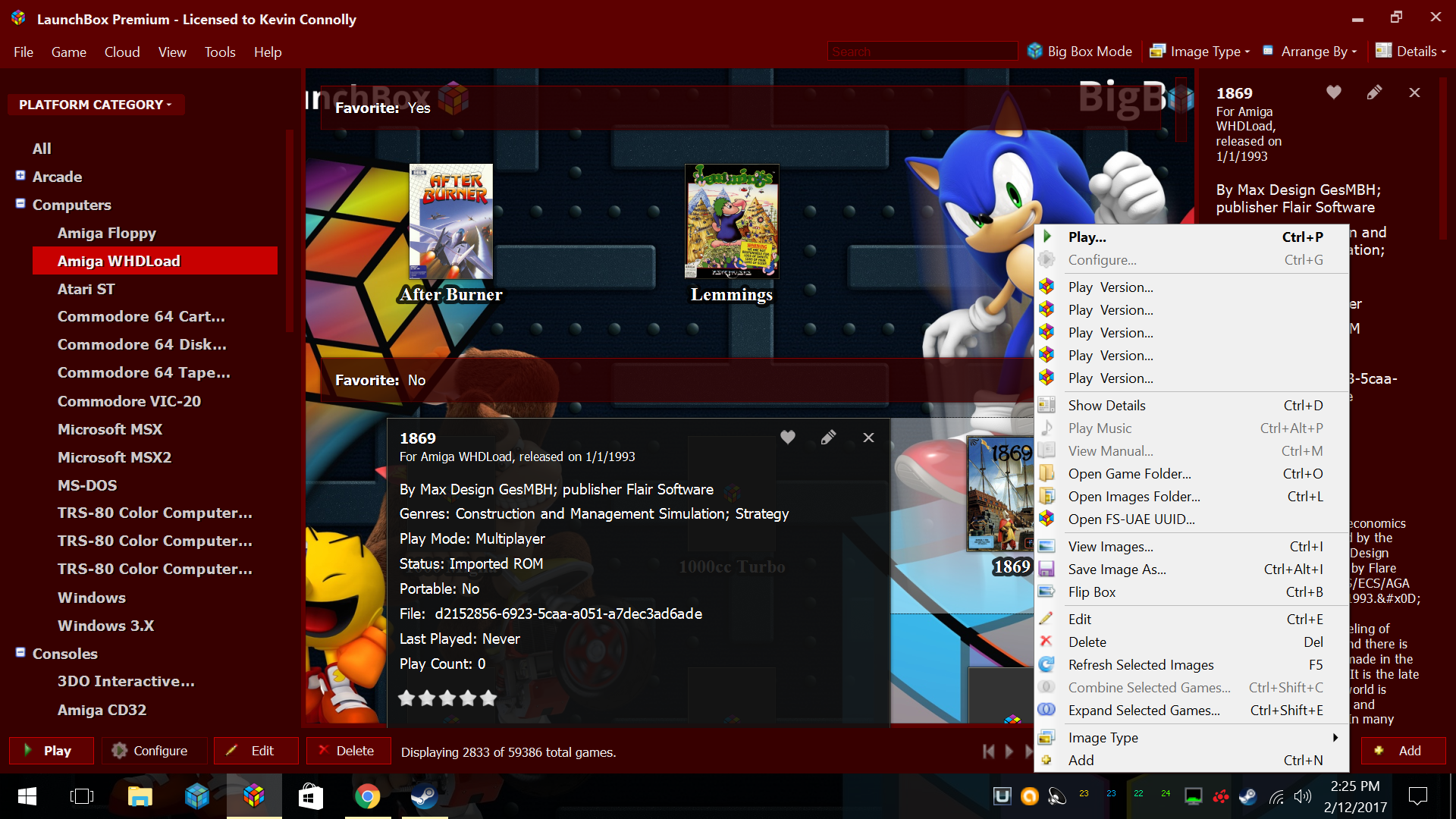Choose Open Images Folder... in context menu
This screenshot has width=1456, height=819.
pyautogui.click(x=1191, y=497)
